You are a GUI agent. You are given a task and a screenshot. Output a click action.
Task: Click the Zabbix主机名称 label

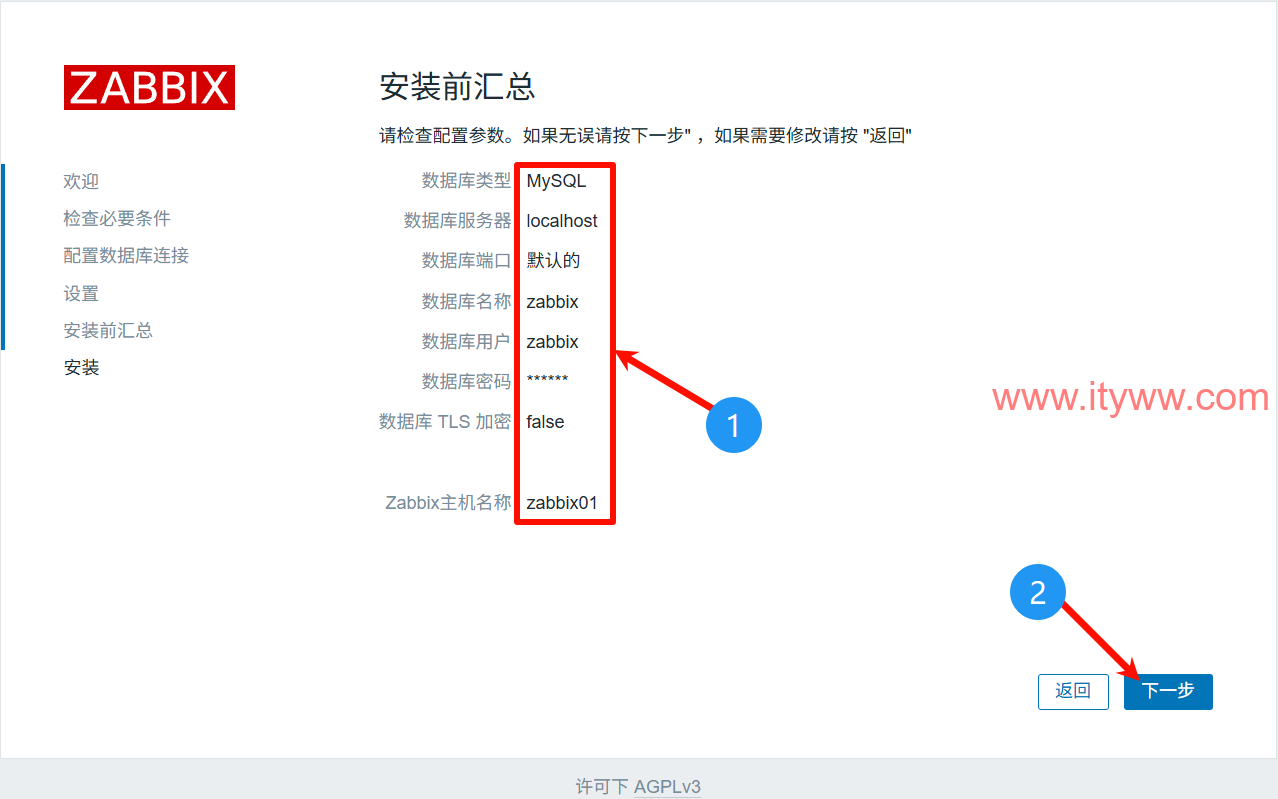[448, 502]
